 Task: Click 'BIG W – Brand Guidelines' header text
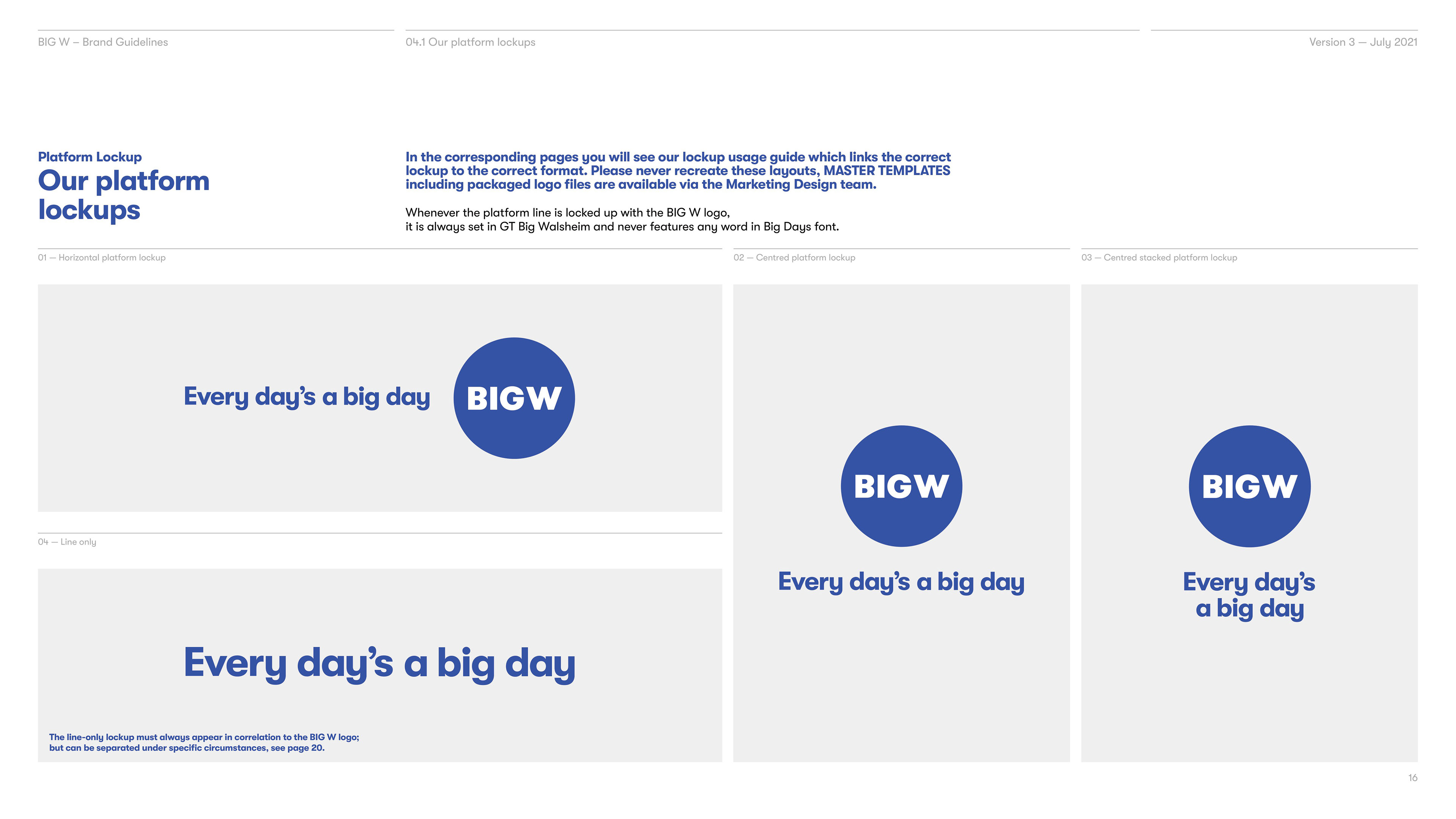pyautogui.click(x=103, y=42)
